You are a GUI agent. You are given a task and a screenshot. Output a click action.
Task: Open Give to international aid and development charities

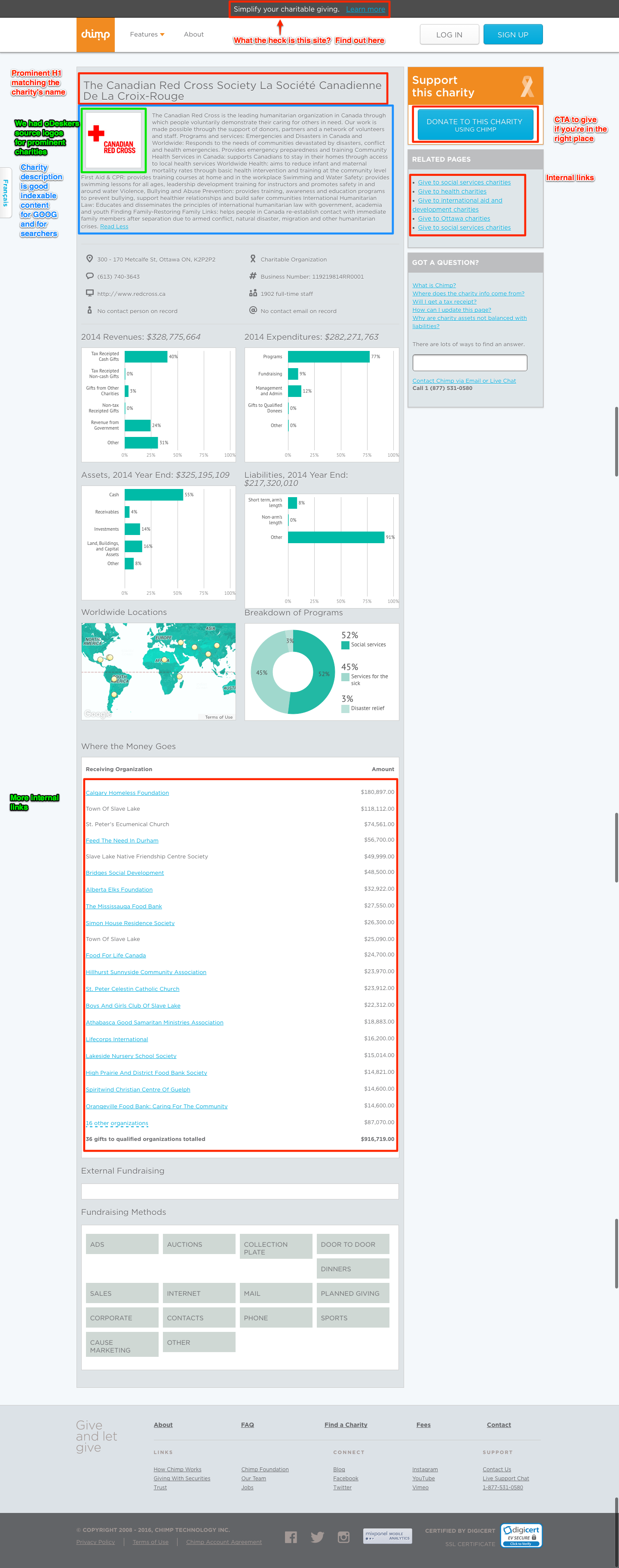click(x=457, y=205)
